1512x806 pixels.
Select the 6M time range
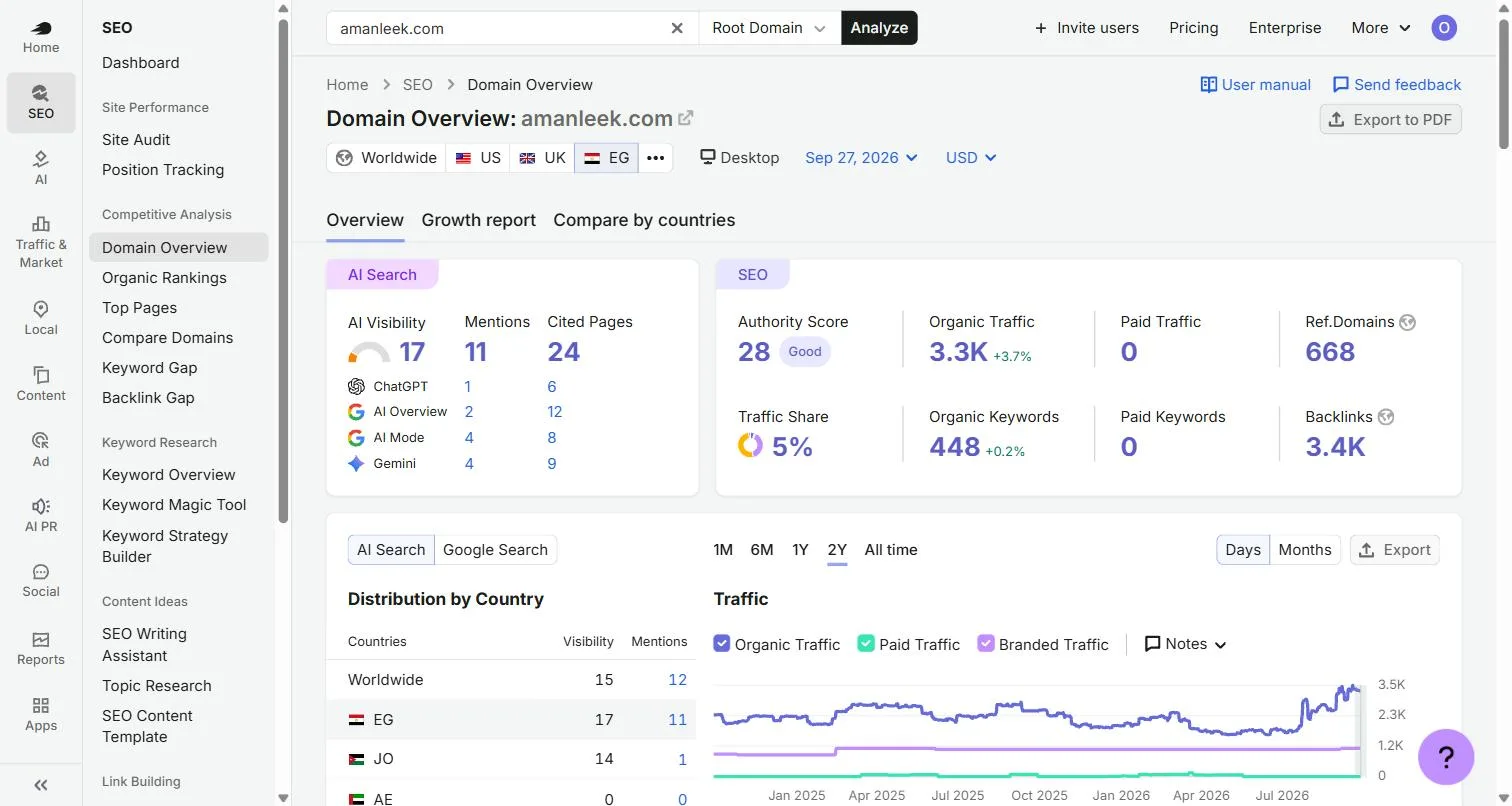click(x=762, y=550)
